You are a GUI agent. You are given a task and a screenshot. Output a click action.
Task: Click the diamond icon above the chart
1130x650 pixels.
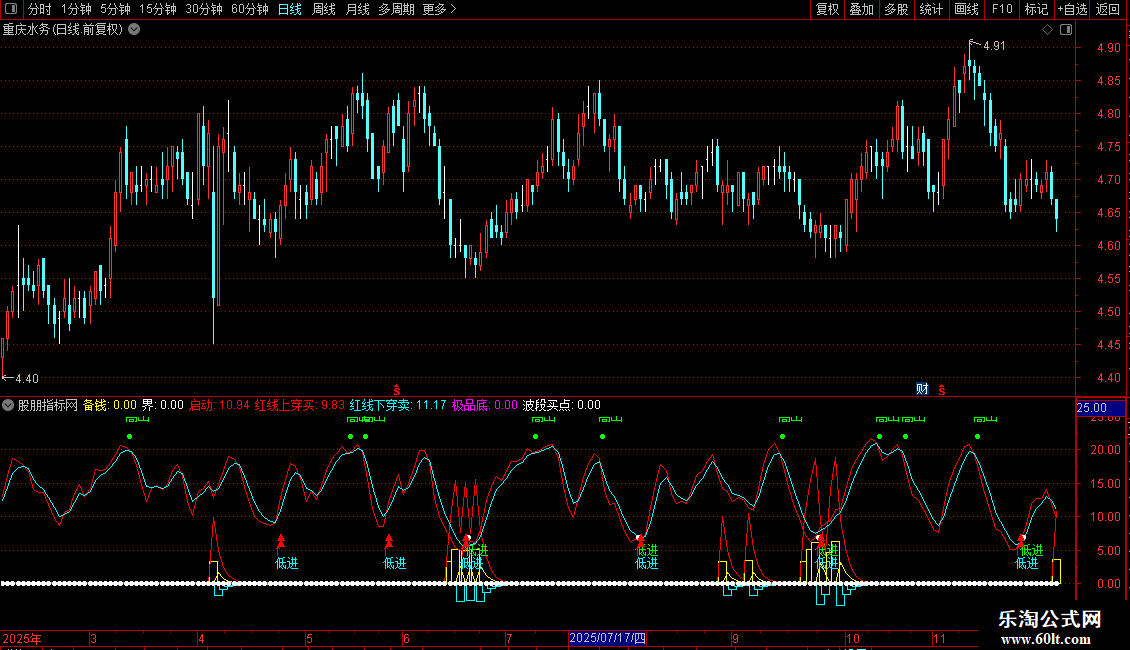(1047, 30)
